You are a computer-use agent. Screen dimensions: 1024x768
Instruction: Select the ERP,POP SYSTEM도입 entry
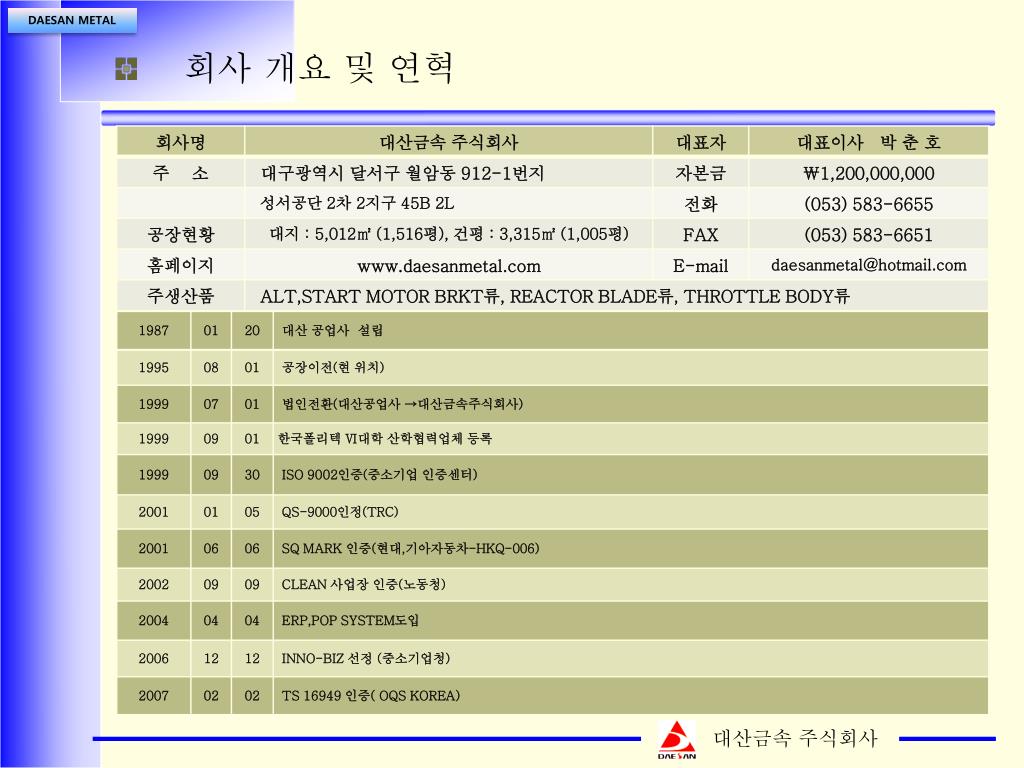[x=350, y=620]
